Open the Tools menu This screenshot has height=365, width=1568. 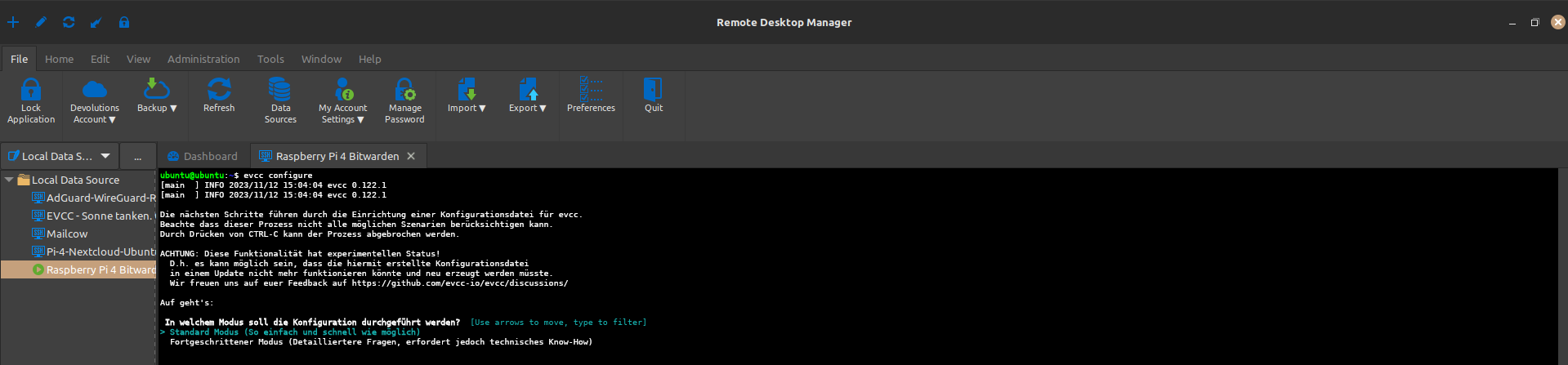point(270,59)
